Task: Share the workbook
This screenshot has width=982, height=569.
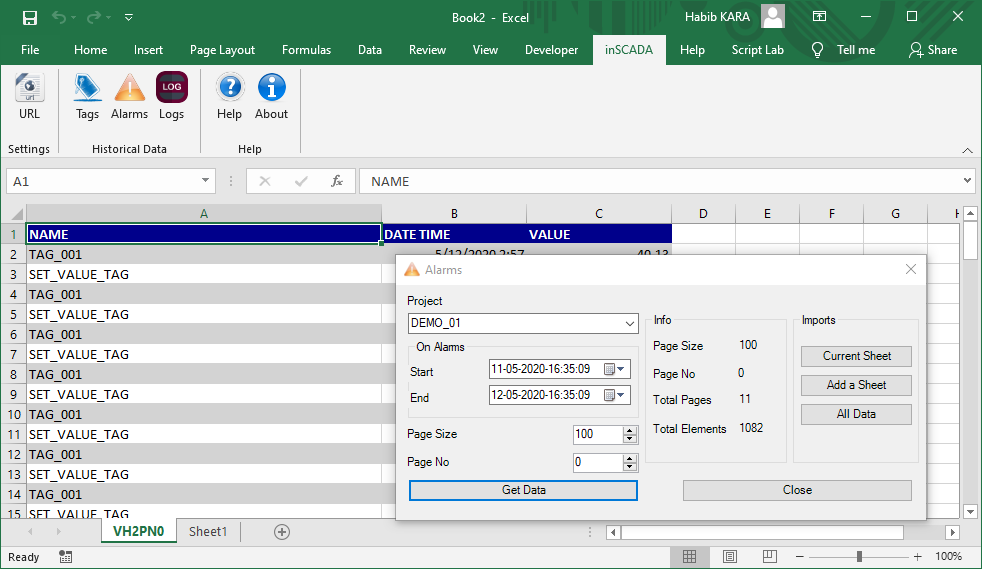Action: [x=933, y=50]
